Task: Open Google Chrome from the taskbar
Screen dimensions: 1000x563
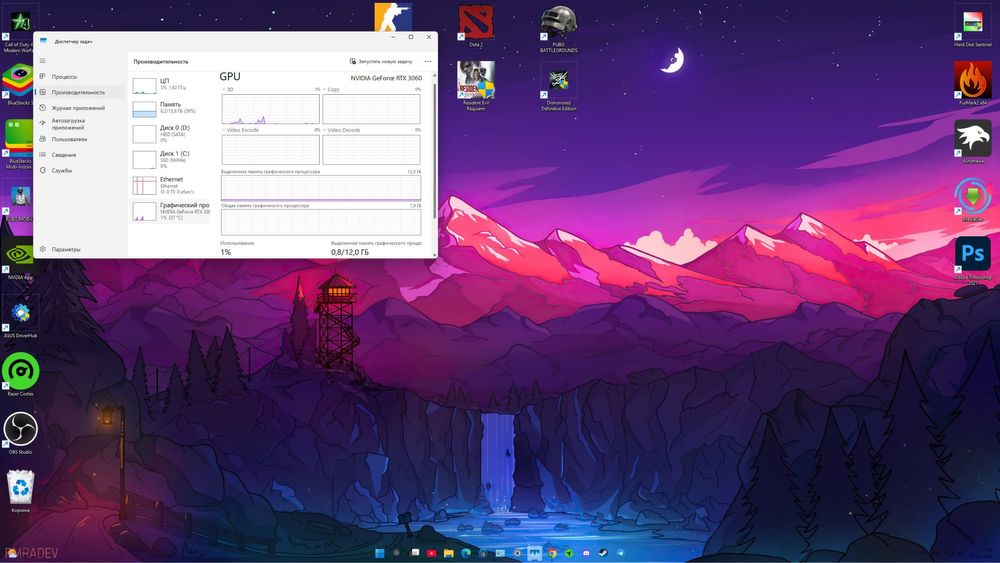Action: pyautogui.click(x=552, y=553)
